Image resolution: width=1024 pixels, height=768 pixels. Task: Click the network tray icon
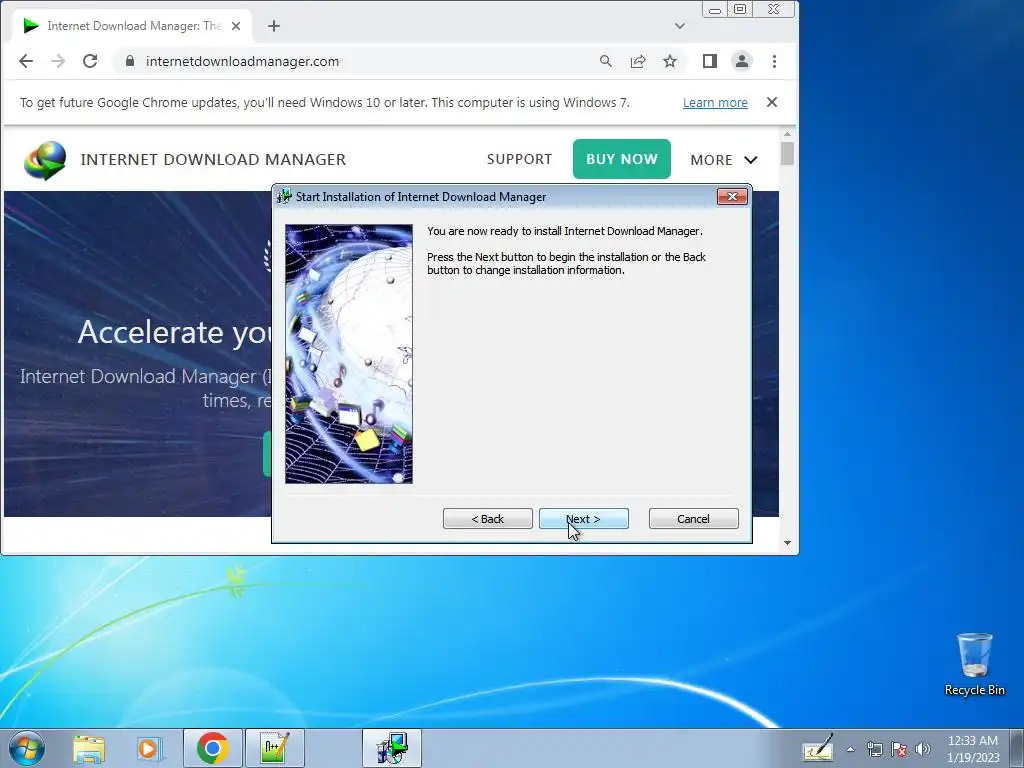pos(874,749)
